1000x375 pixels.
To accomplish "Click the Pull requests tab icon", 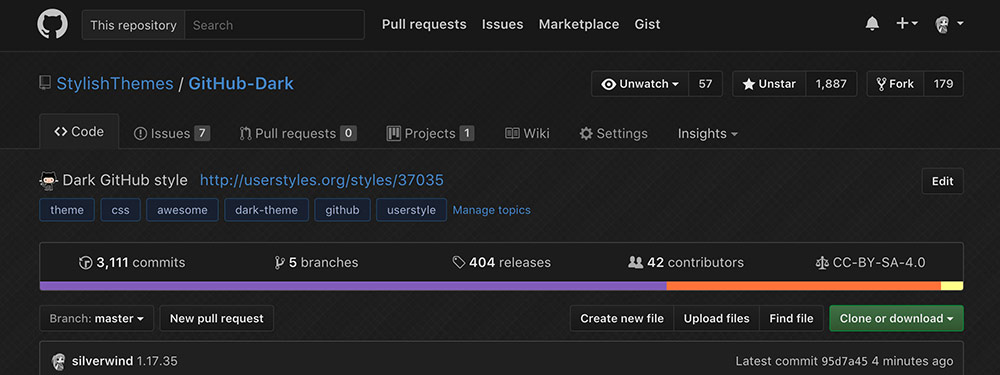I will (245, 133).
